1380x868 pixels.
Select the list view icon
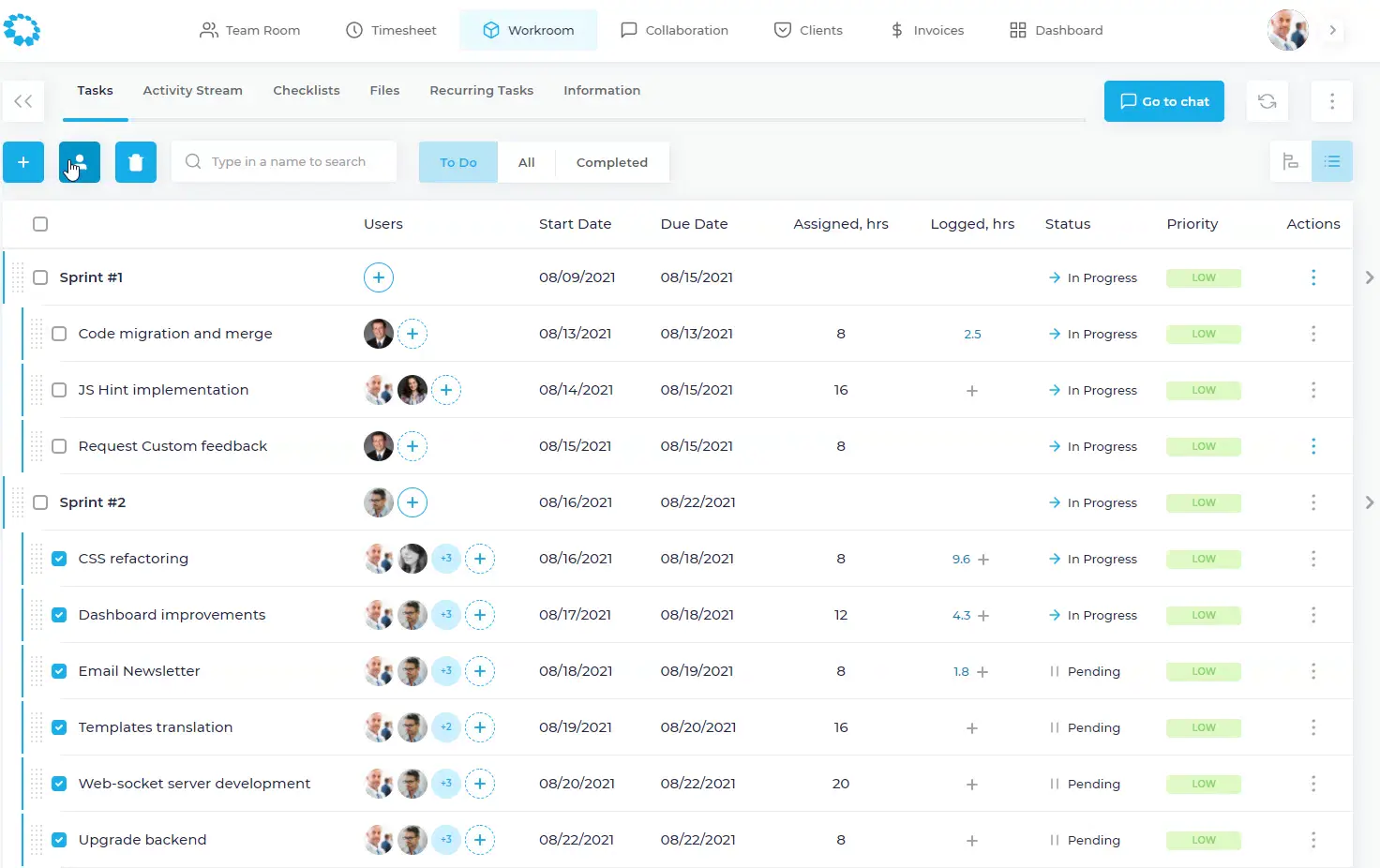click(x=1331, y=162)
